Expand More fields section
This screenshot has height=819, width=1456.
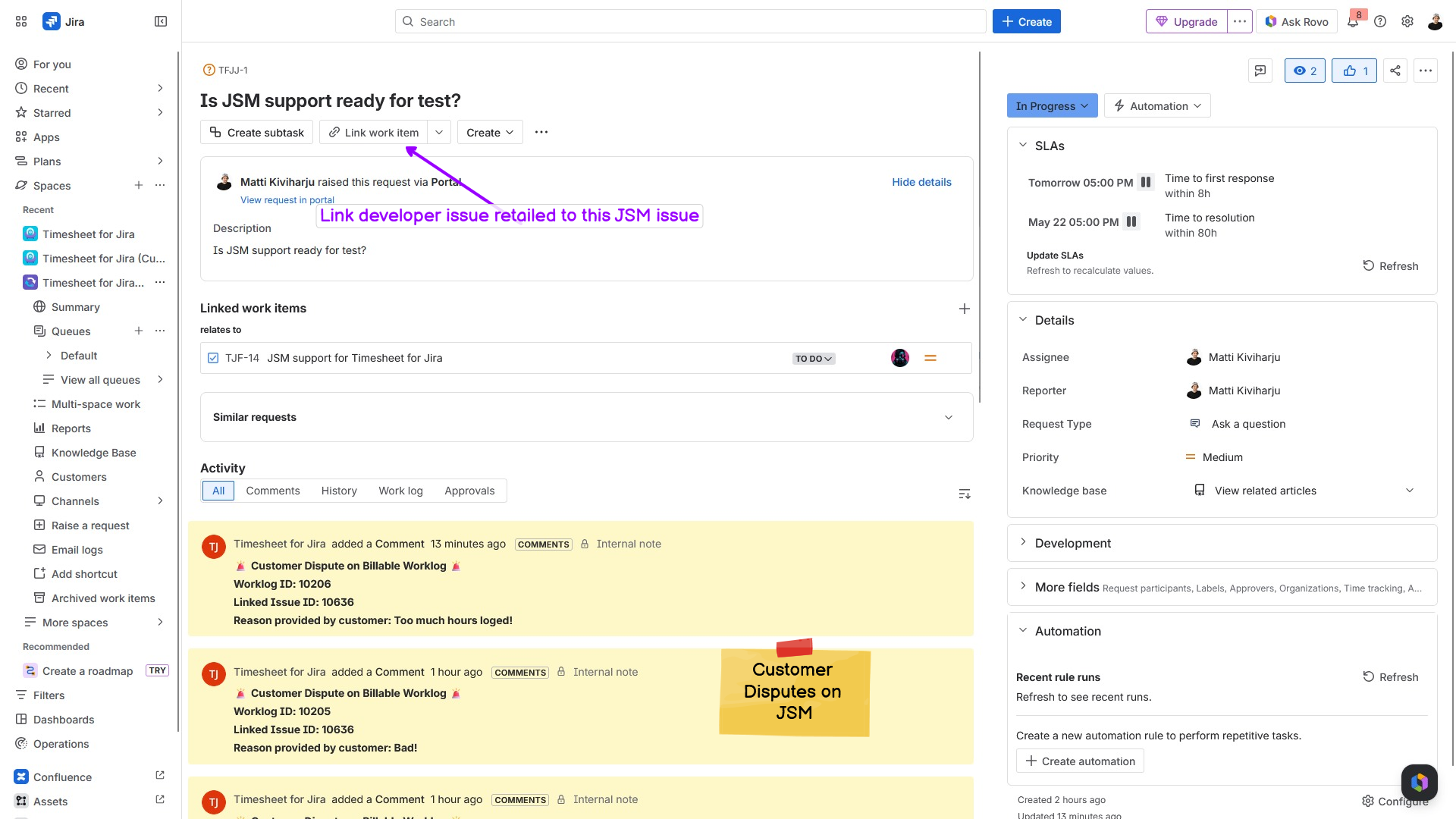pos(1023,586)
